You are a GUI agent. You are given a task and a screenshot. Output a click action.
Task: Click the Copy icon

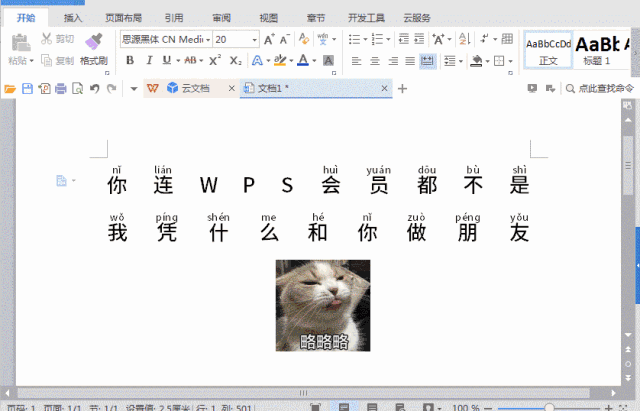click(x=46, y=60)
